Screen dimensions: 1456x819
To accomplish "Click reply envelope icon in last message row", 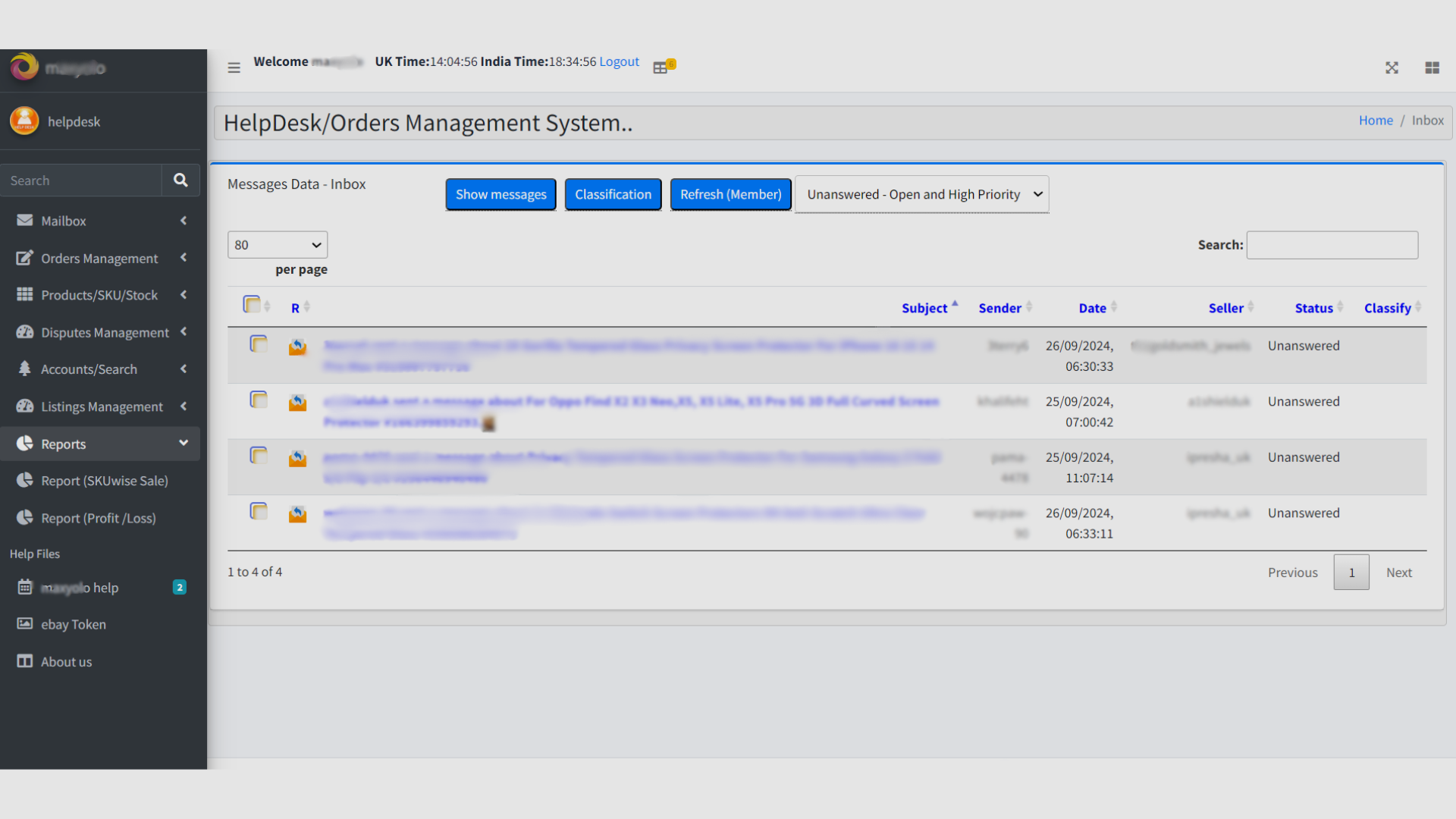I will 297,515.
